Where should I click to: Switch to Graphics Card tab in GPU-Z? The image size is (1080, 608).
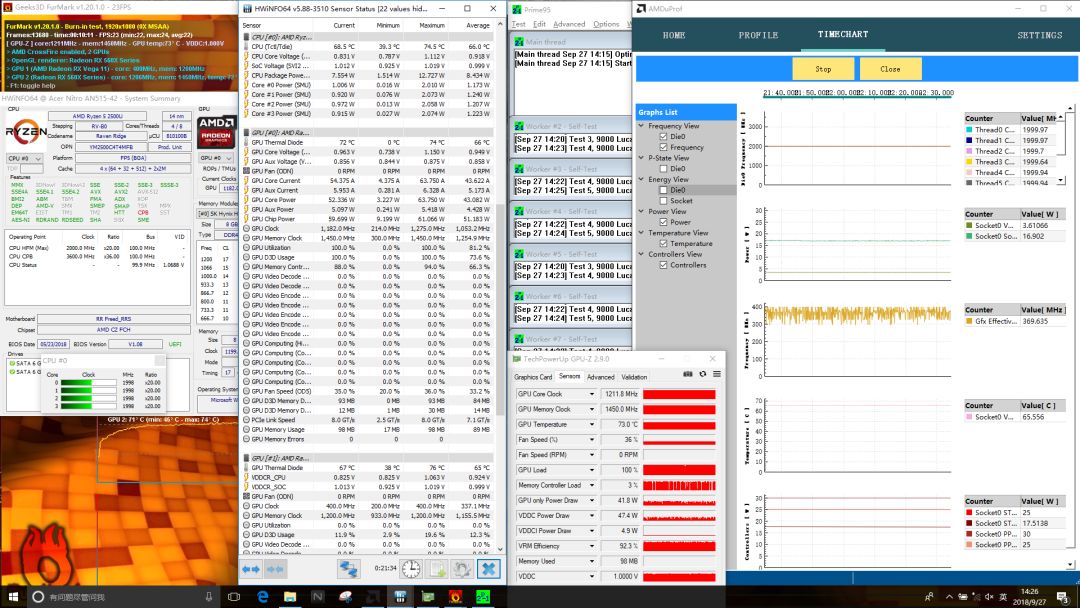(x=533, y=377)
